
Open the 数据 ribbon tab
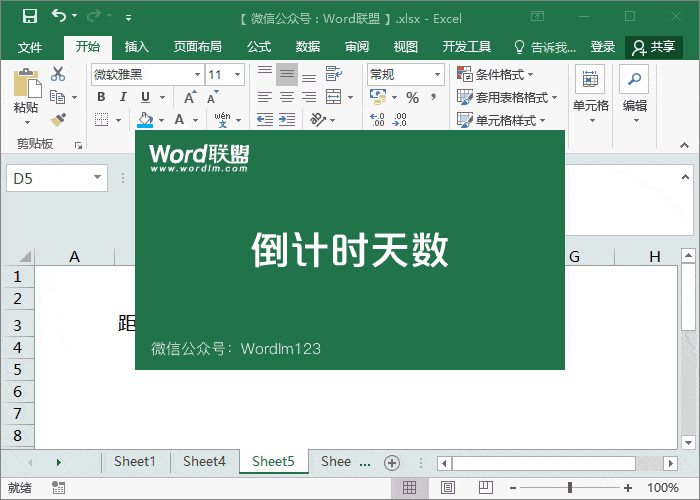[x=308, y=47]
